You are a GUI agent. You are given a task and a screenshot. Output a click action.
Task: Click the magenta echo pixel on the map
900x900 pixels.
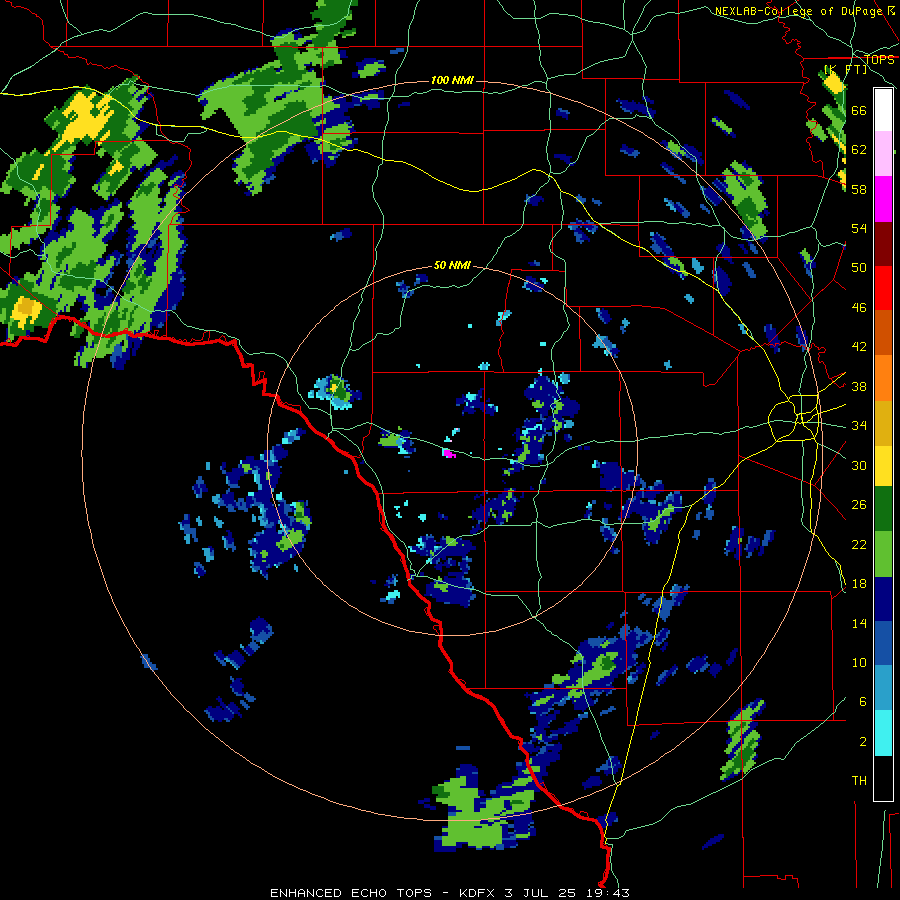[448, 453]
